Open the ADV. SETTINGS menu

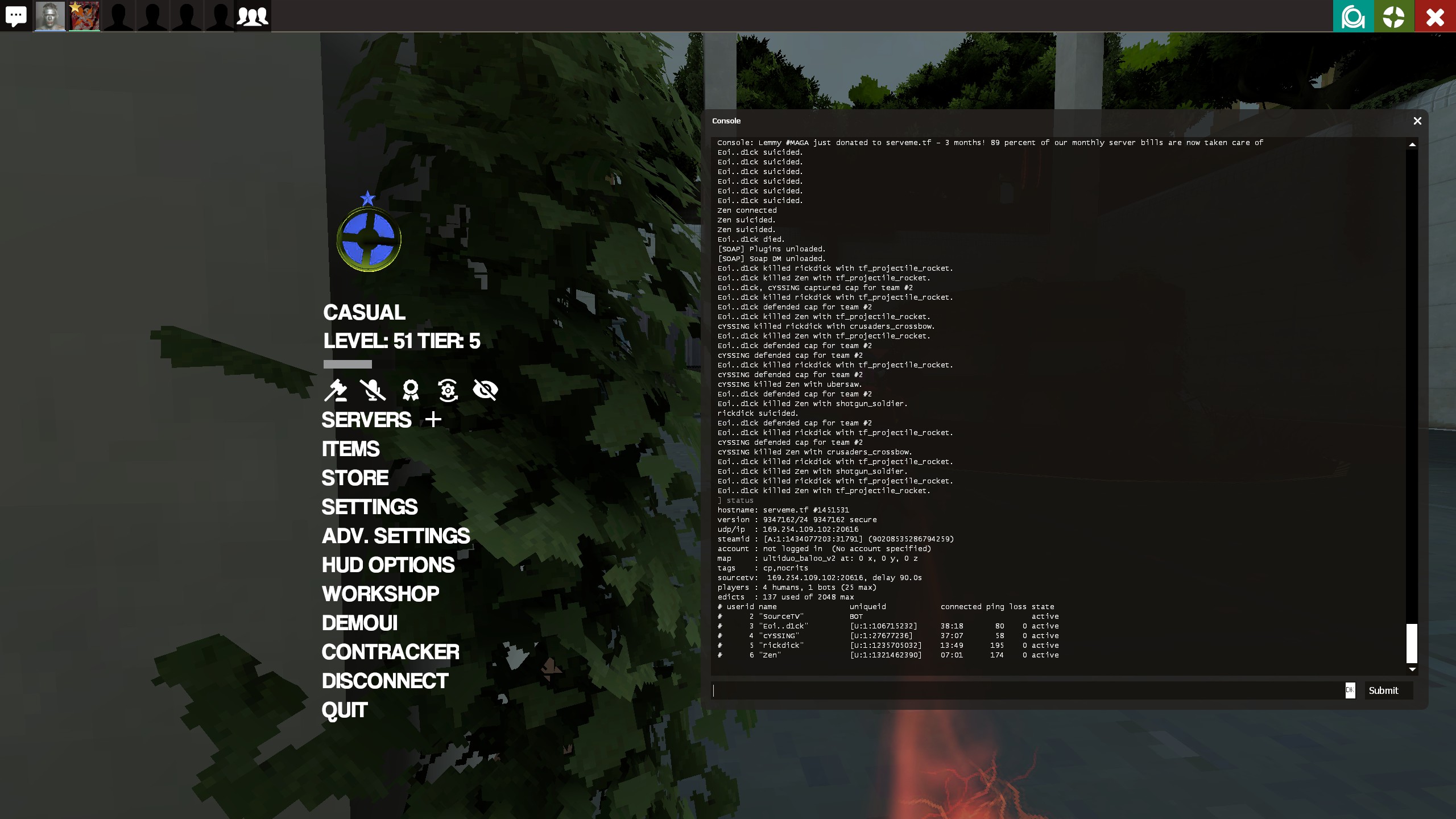[x=396, y=536]
